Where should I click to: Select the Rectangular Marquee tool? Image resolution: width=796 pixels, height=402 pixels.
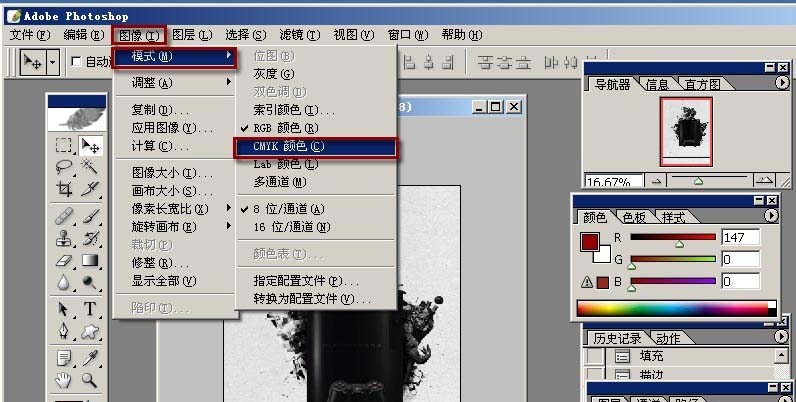click(x=64, y=146)
